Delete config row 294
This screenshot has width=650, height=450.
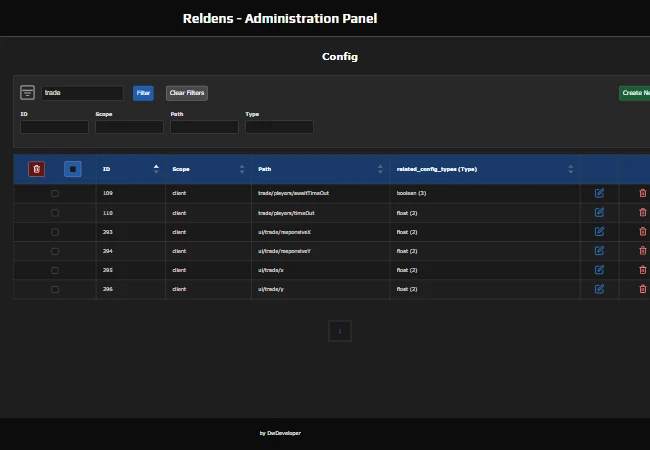[x=643, y=251]
